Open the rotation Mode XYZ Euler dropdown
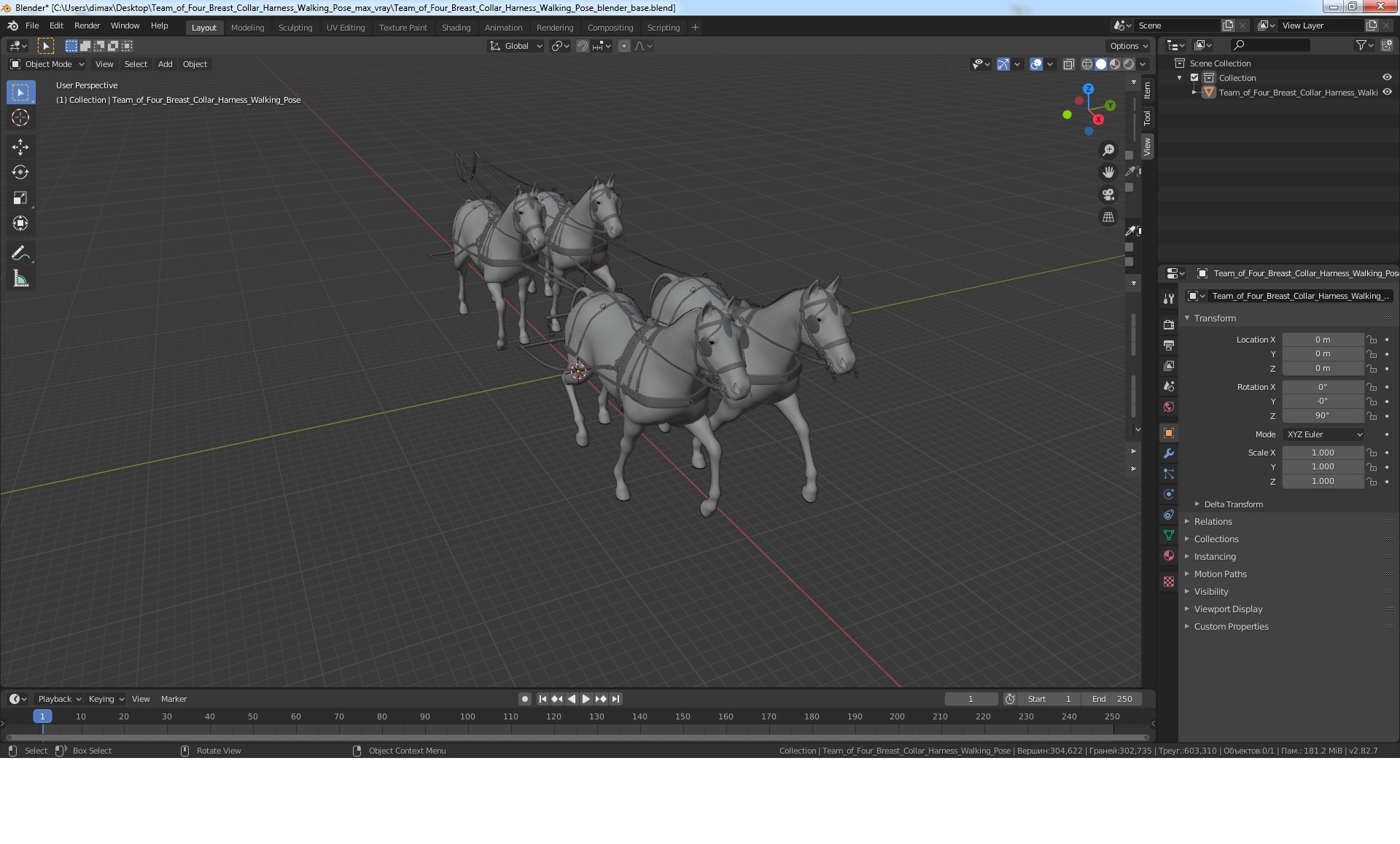Screen dimensions: 1400x844 (1323, 434)
